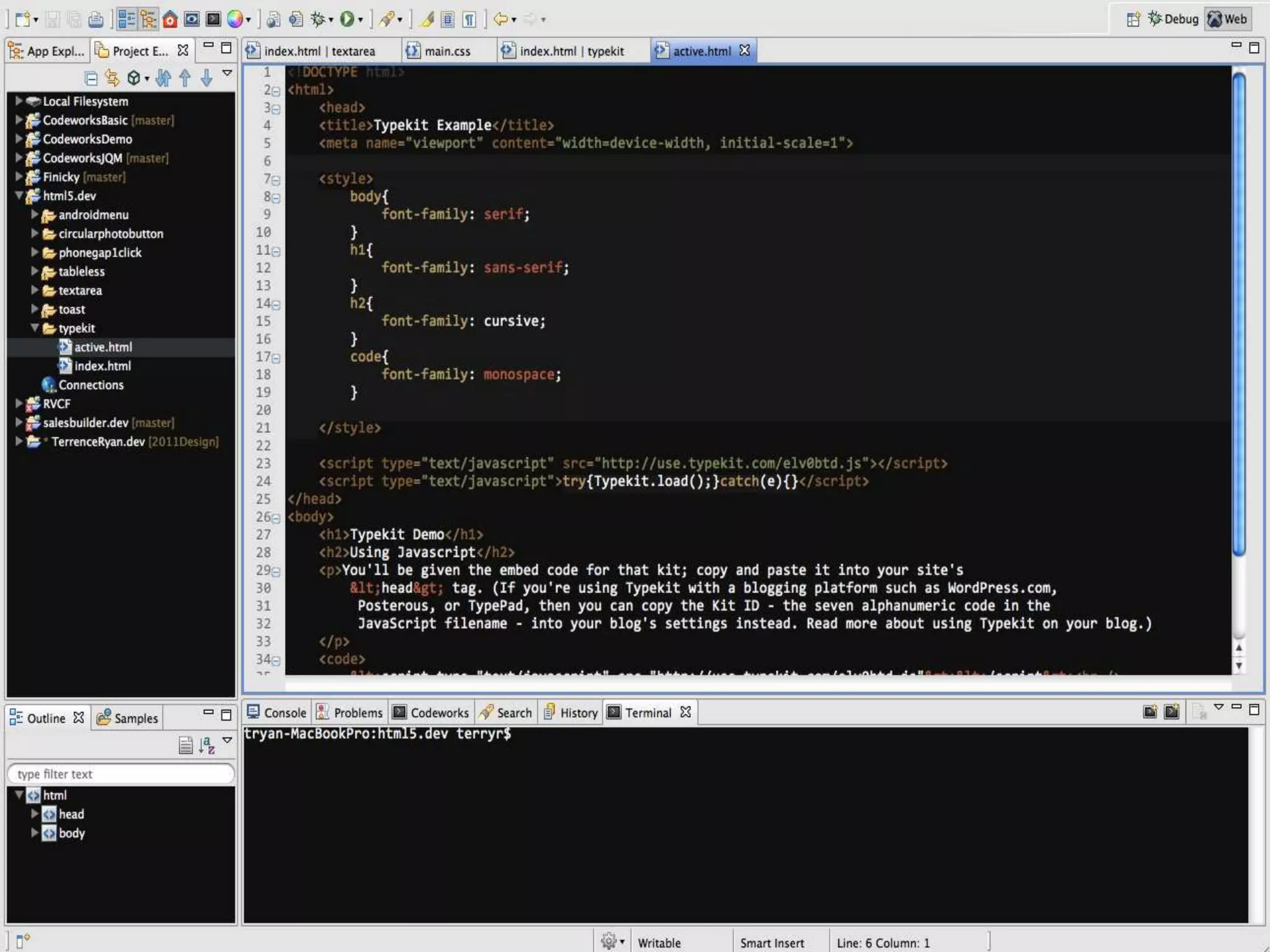Click the type filter text field
Screen dimensions: 1270x952
click(x=121, y=773)
